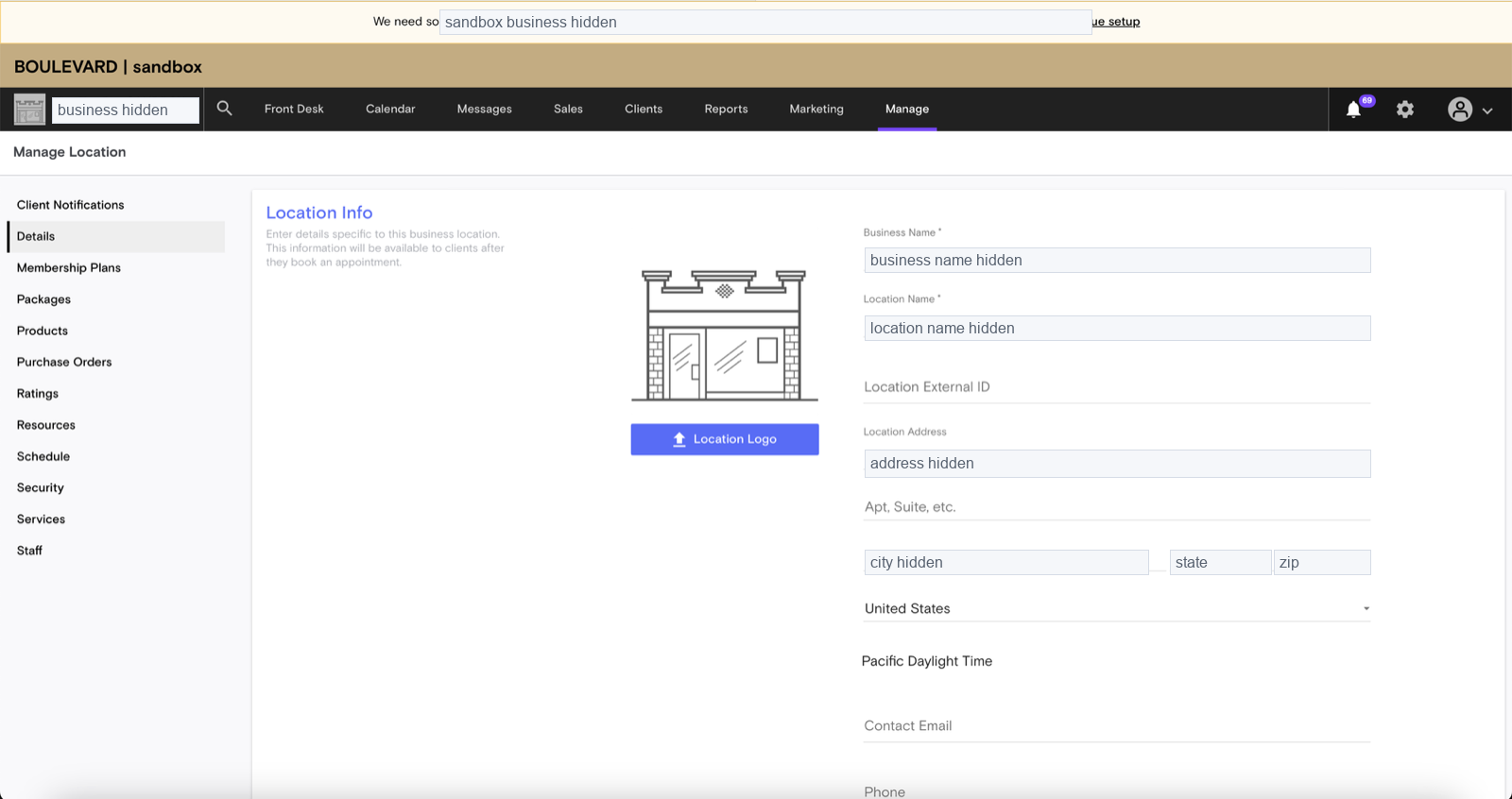
Task: Open the notifications bell
Action: [x=1354, y=110]
